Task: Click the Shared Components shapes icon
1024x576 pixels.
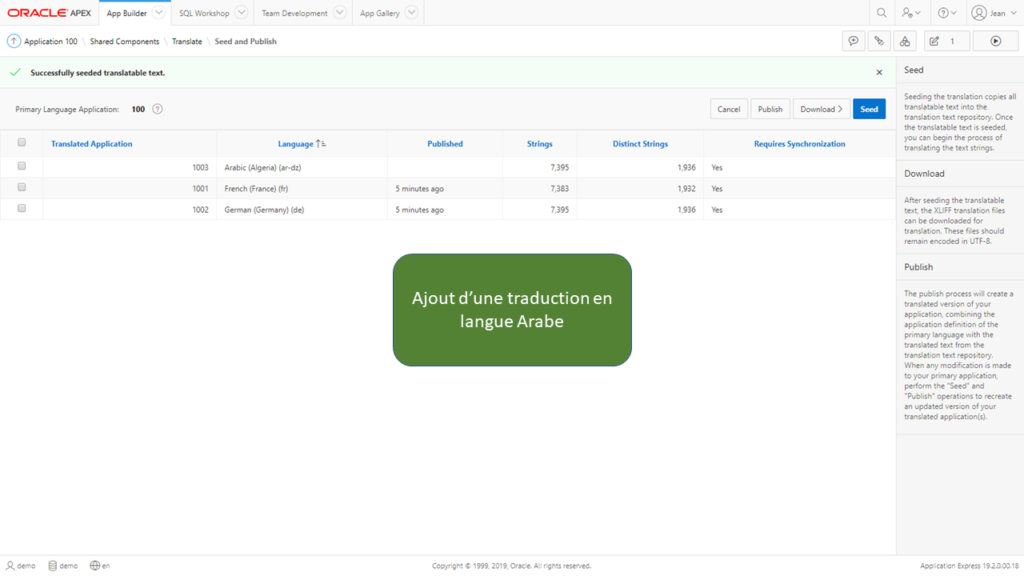Action: pyautogui.click(x=904, y=41)
